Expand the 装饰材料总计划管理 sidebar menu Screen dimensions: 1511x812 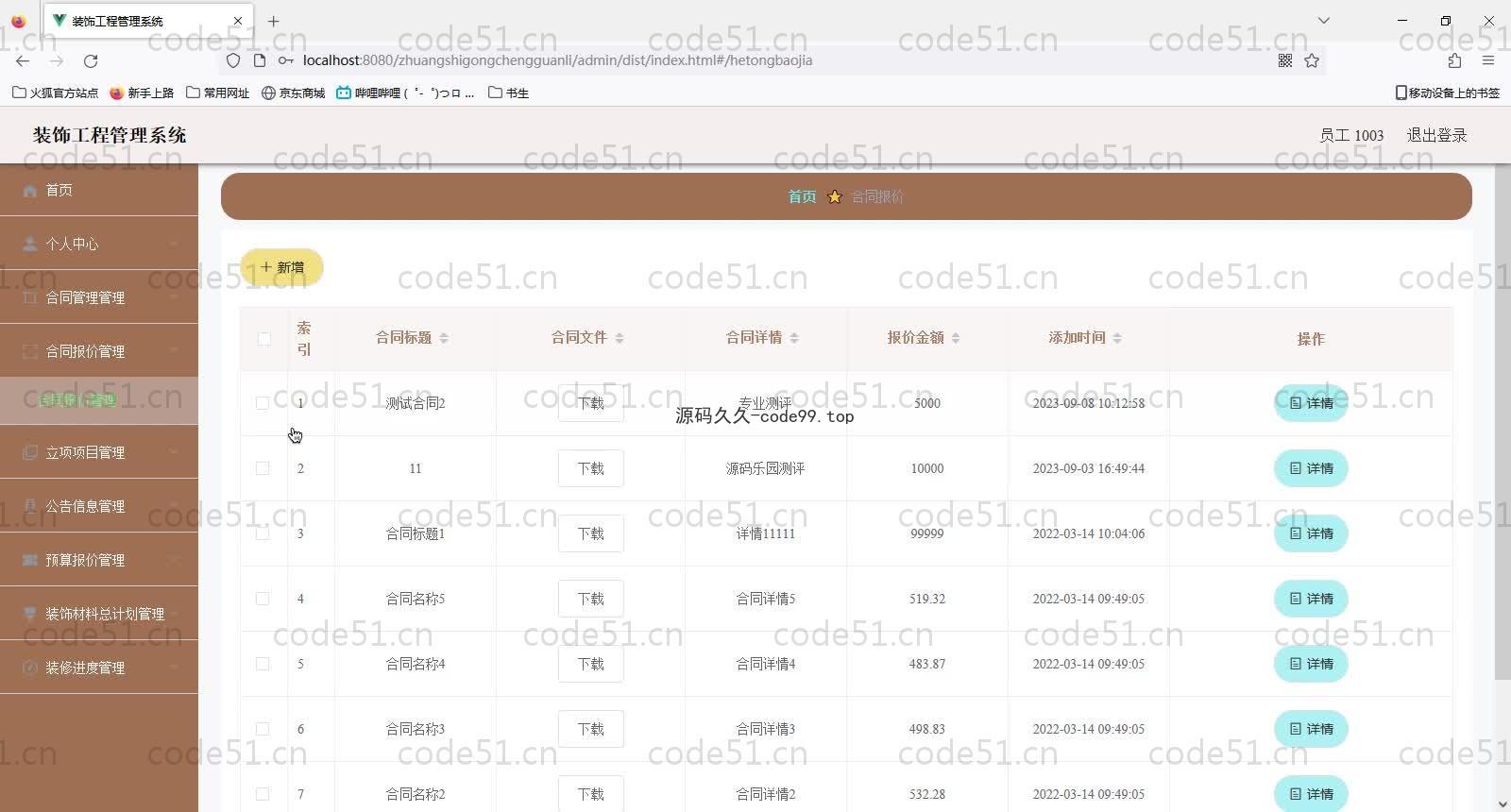click(99, 614)
